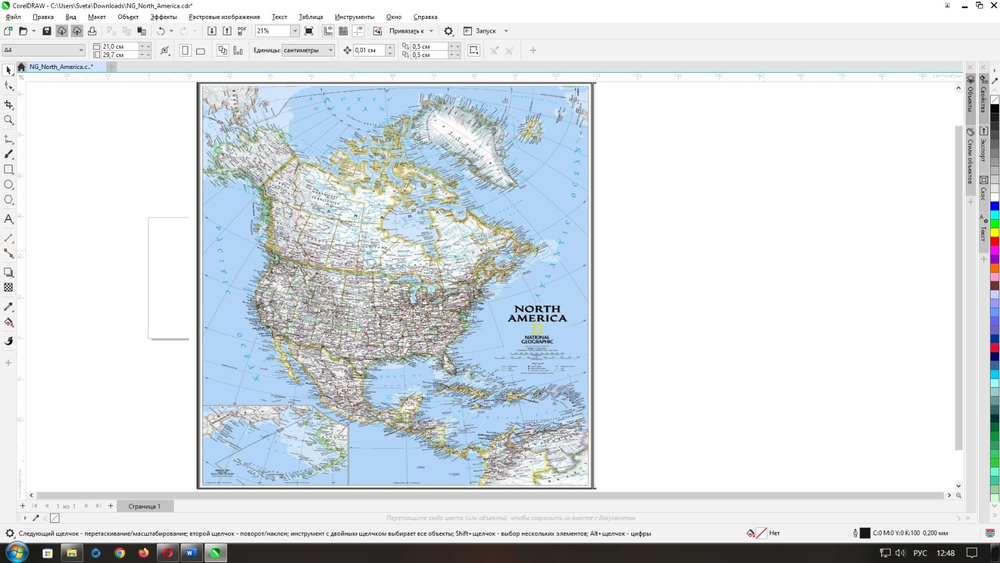The height and width of the screenshot is (563, 1000).
Task: Click the Import icon
Action: (212, 31)
